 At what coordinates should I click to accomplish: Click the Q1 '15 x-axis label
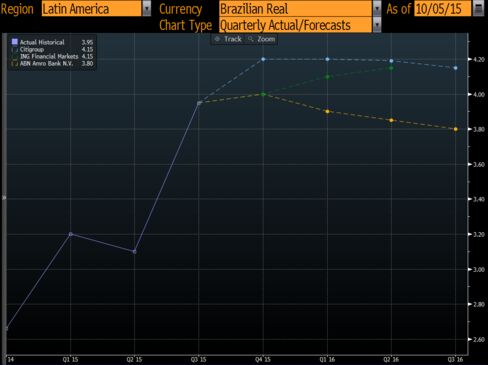[x=70, y=360]
